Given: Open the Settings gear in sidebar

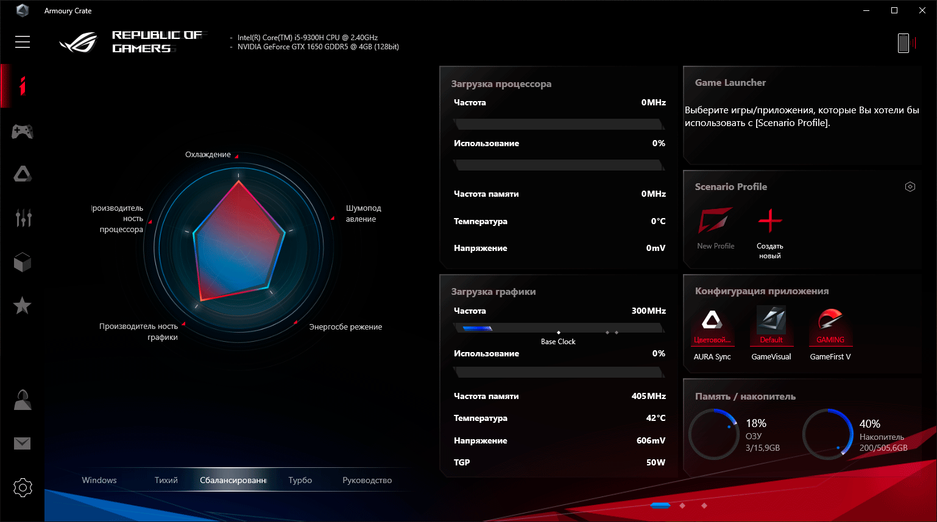Looking at the screenshot, I should (x=23, y=487).
